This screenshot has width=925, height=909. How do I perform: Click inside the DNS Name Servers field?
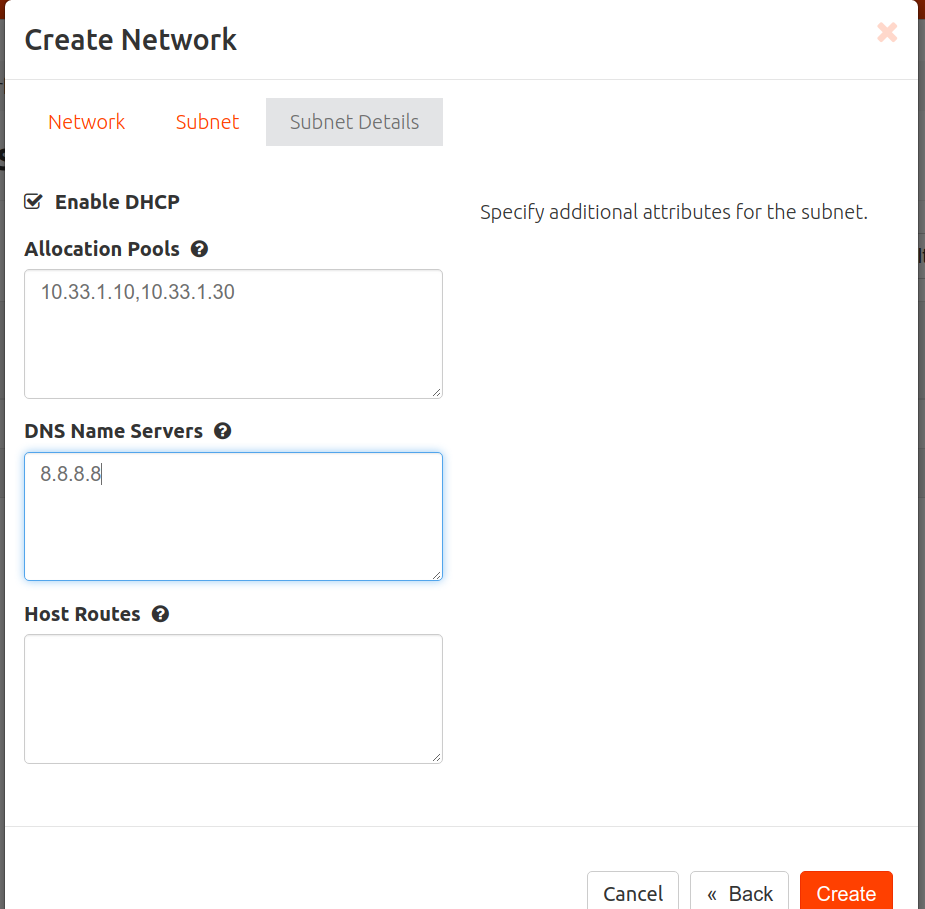(233, 516)
